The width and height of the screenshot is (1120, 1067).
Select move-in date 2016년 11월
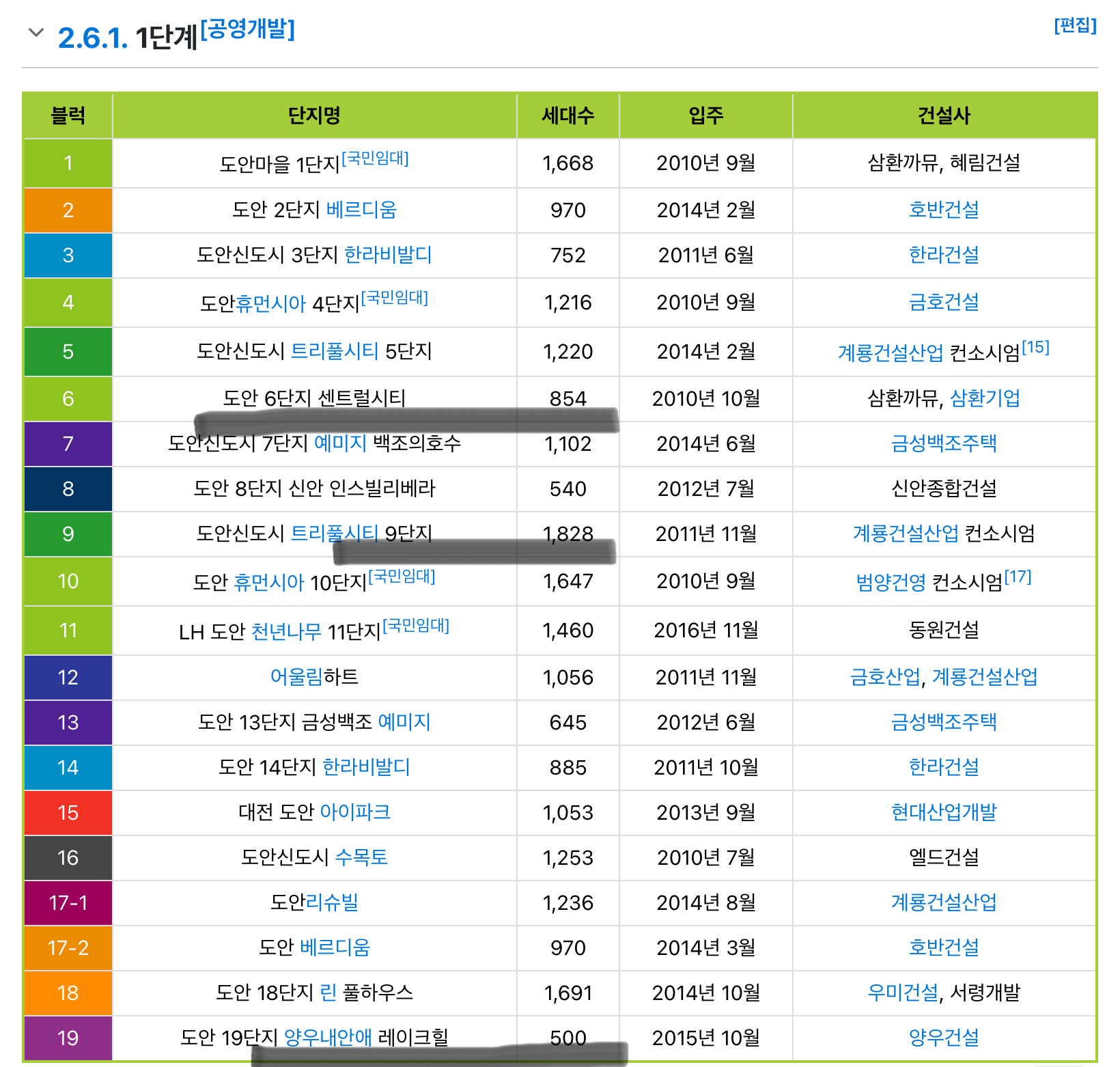706,630
